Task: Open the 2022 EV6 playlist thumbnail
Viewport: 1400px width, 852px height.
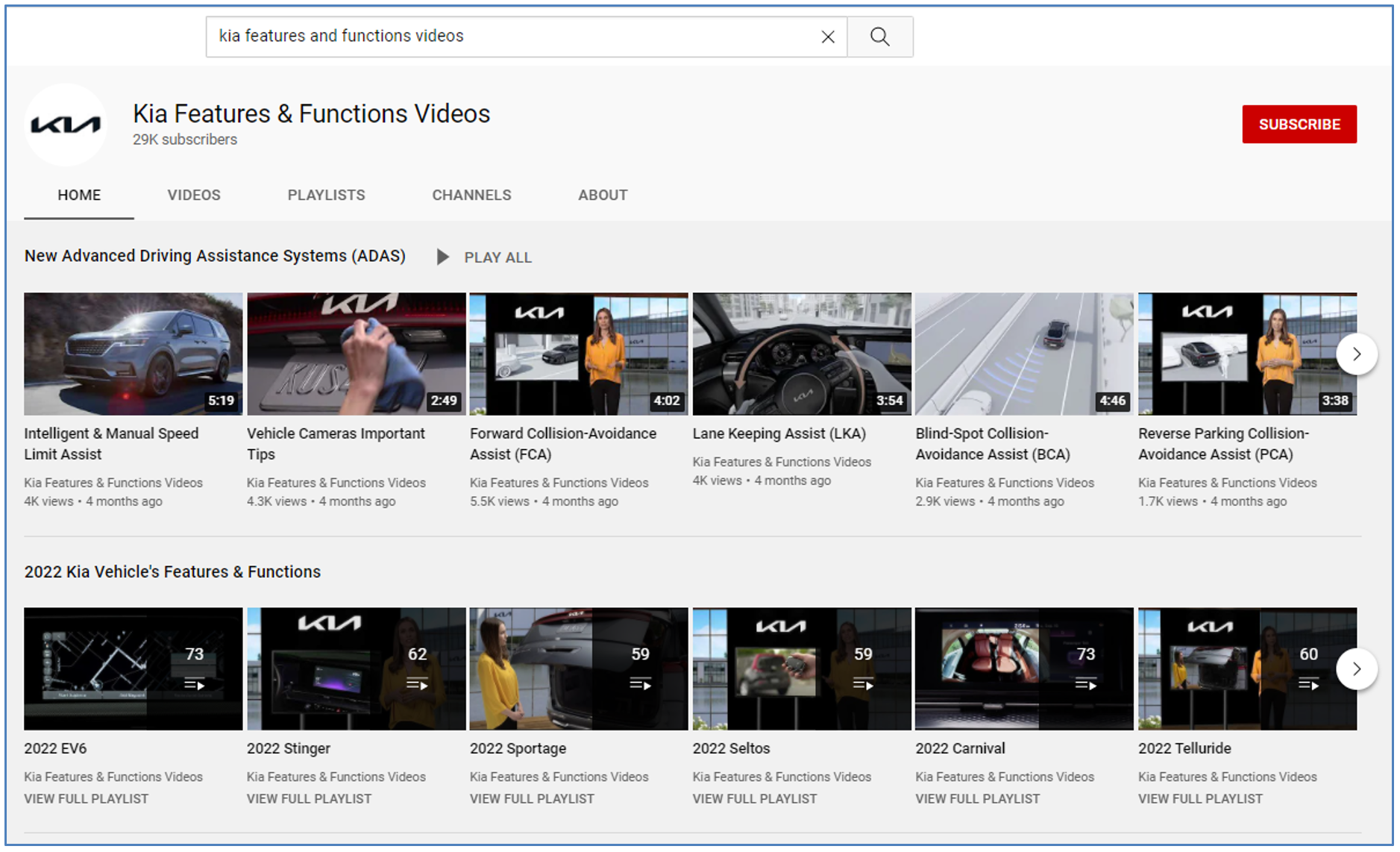Action: click(133, 668)
